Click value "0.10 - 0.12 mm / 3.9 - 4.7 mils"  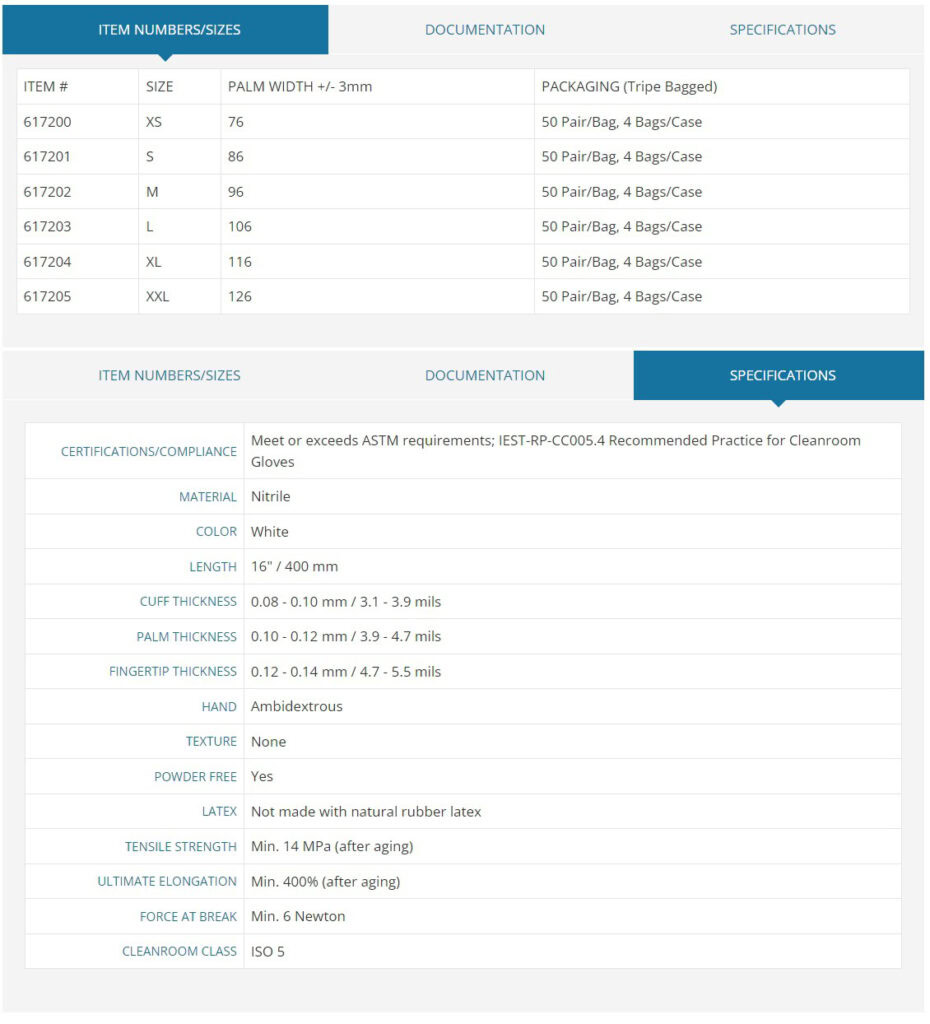pos(346,637)
